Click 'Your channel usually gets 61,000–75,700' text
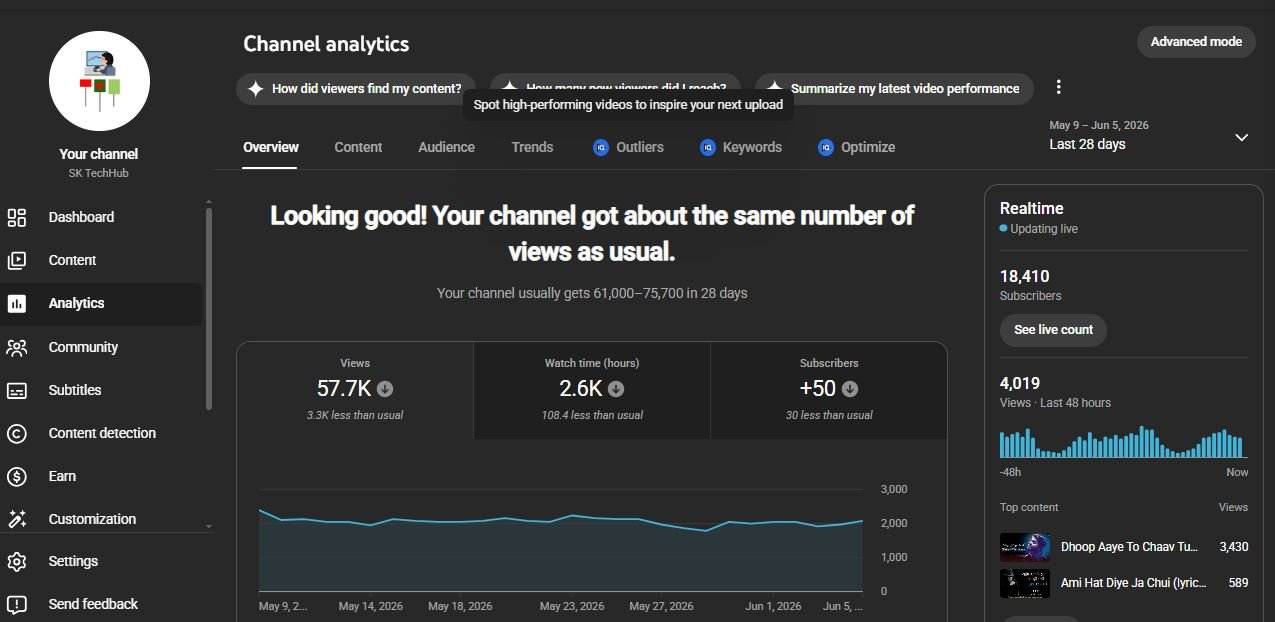This screenshot has height=622, width=1275. tap(592, 293)
